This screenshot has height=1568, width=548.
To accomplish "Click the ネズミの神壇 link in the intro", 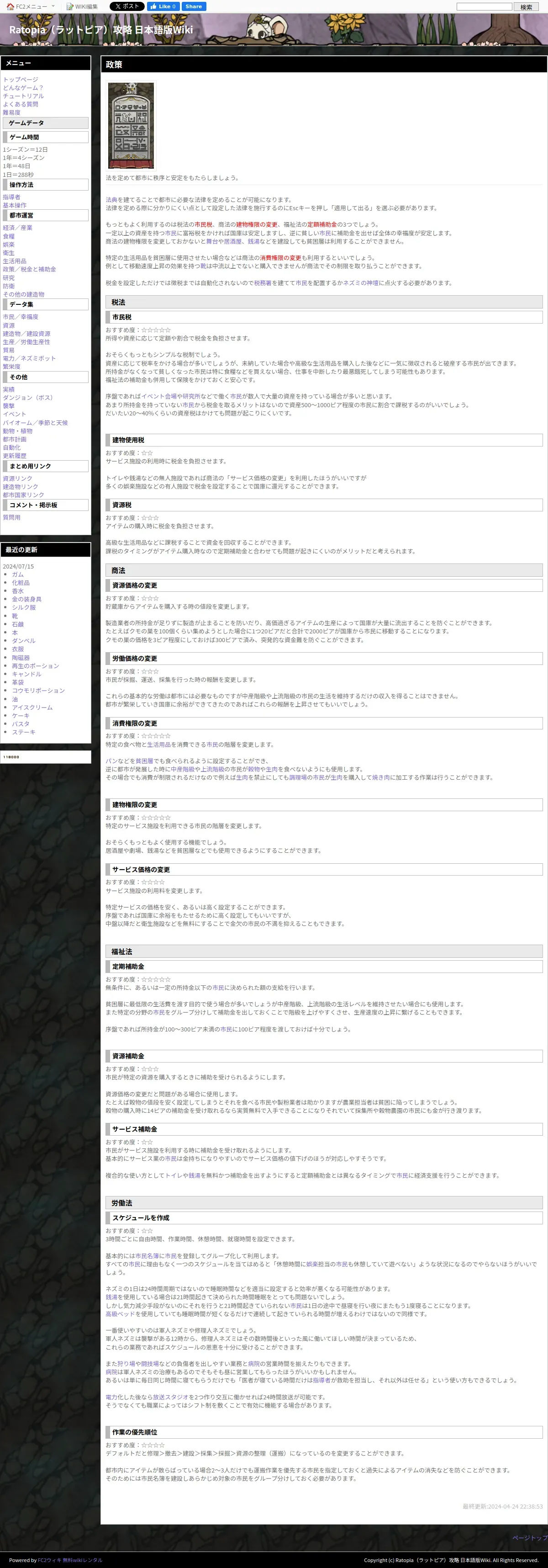I will 361,283.
